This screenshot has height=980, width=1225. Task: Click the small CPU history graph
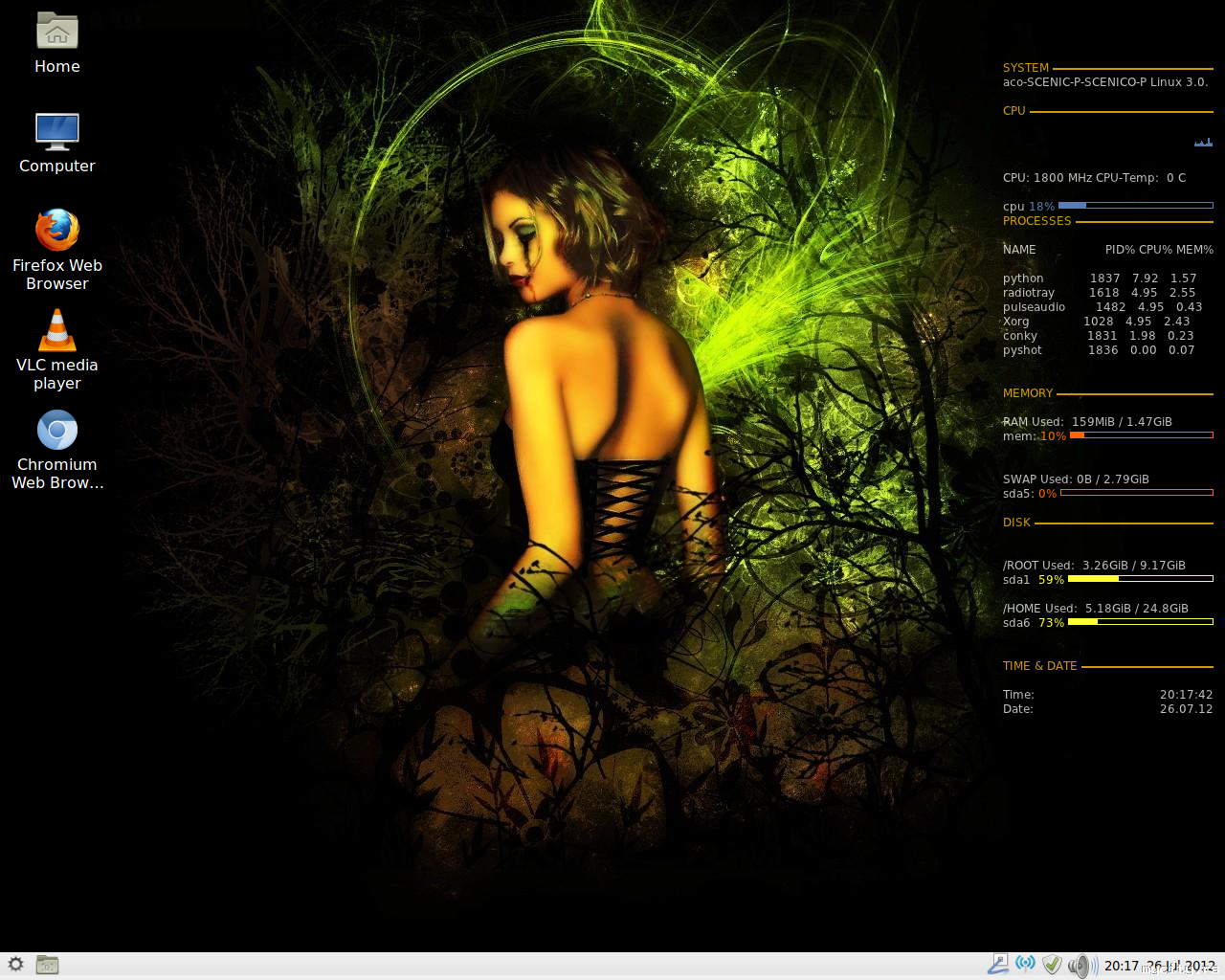coord(1203,143)
